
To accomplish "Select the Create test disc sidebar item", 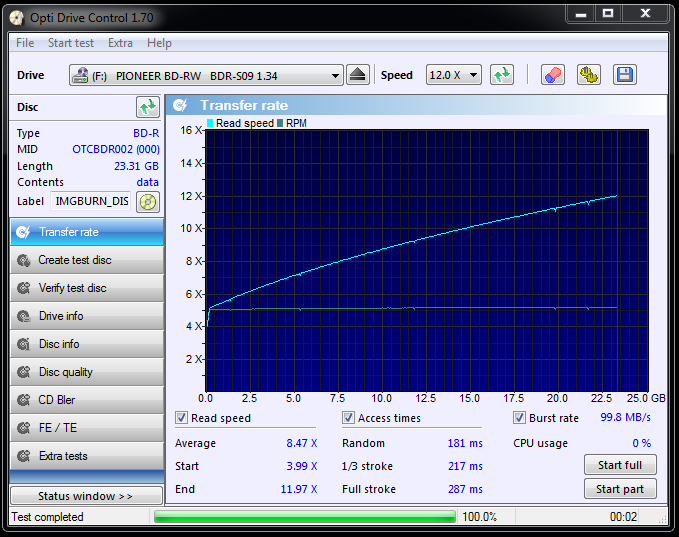I will click(x=87, y=260).
